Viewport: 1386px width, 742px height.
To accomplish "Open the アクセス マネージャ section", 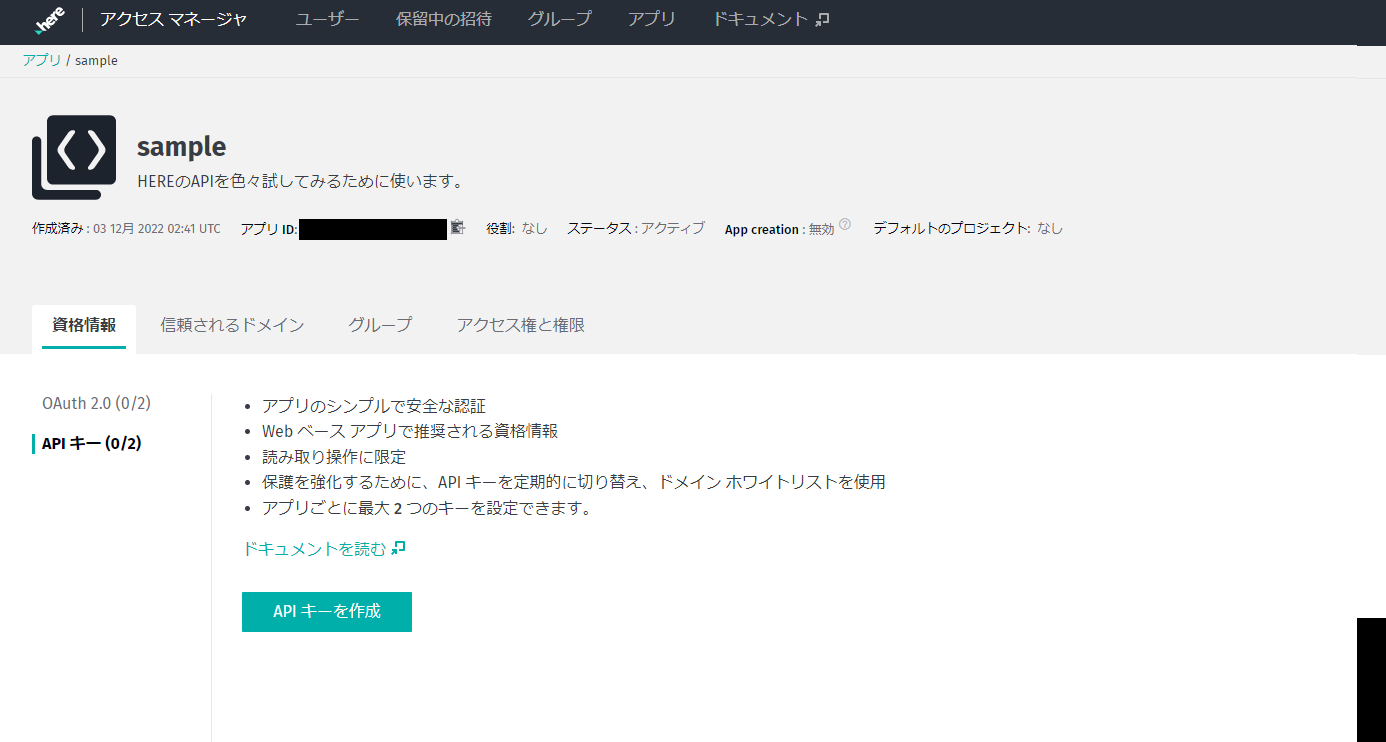I will 174,20.
